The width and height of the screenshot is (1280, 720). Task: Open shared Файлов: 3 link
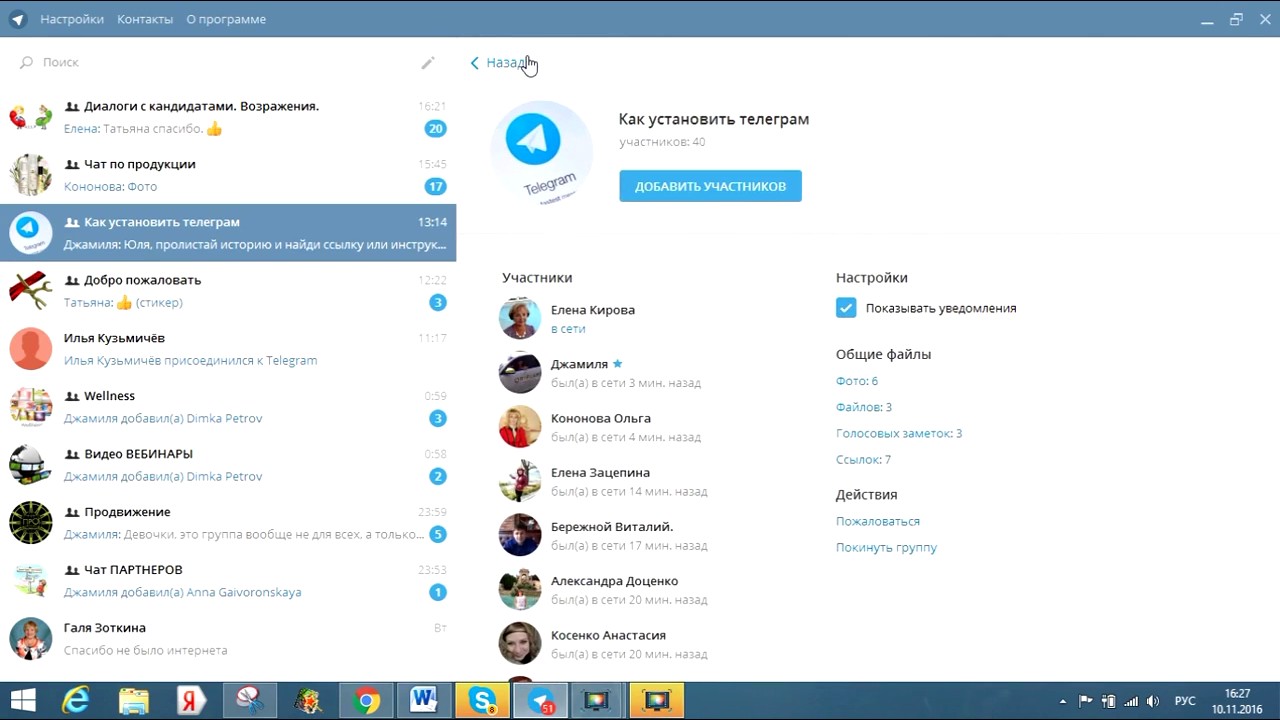click(x=864, y=407)
